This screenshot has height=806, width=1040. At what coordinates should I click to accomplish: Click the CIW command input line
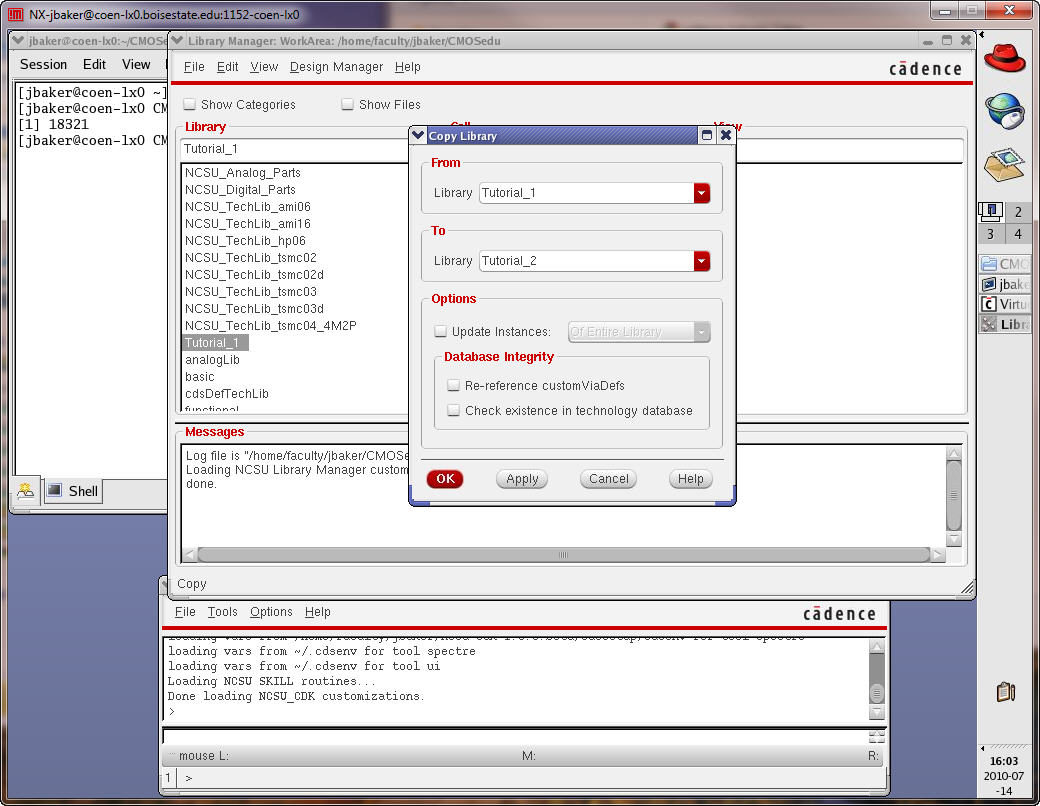516,736
